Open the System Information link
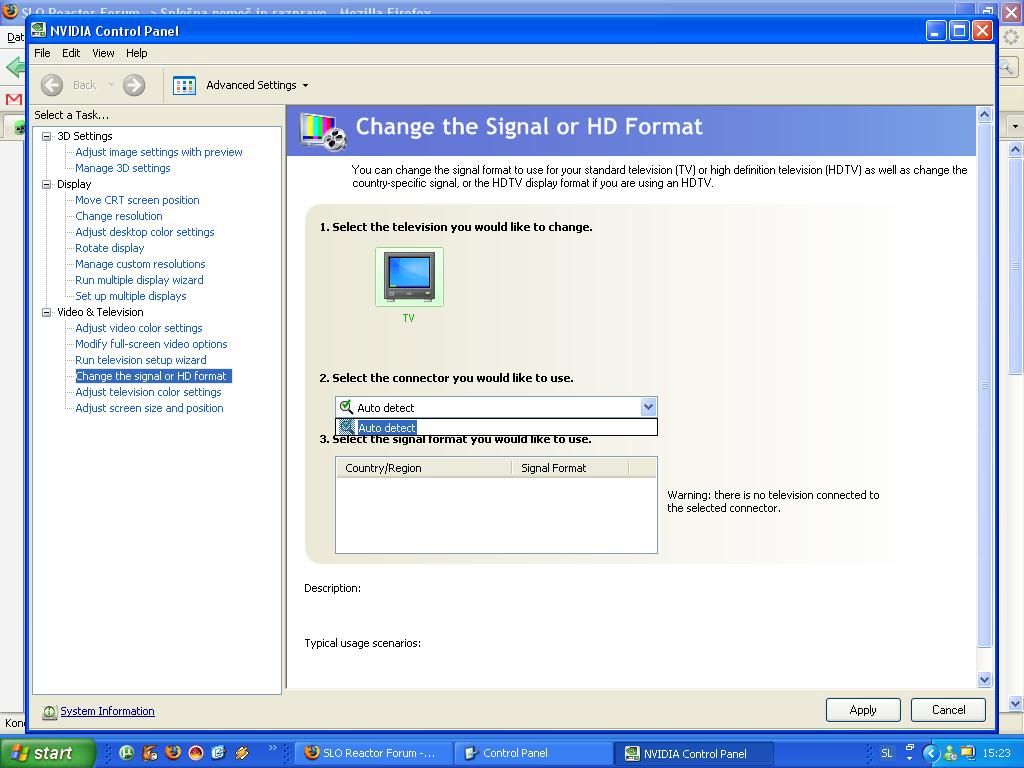The height and width of the screenshot is (768, 1024). point(107,711)
